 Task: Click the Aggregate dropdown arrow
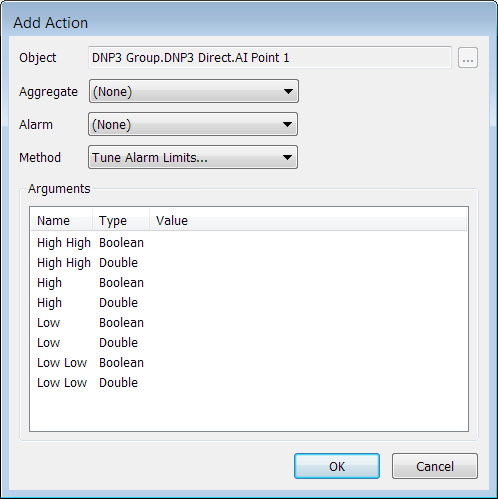pyautogui.click(x=288, y=91)
